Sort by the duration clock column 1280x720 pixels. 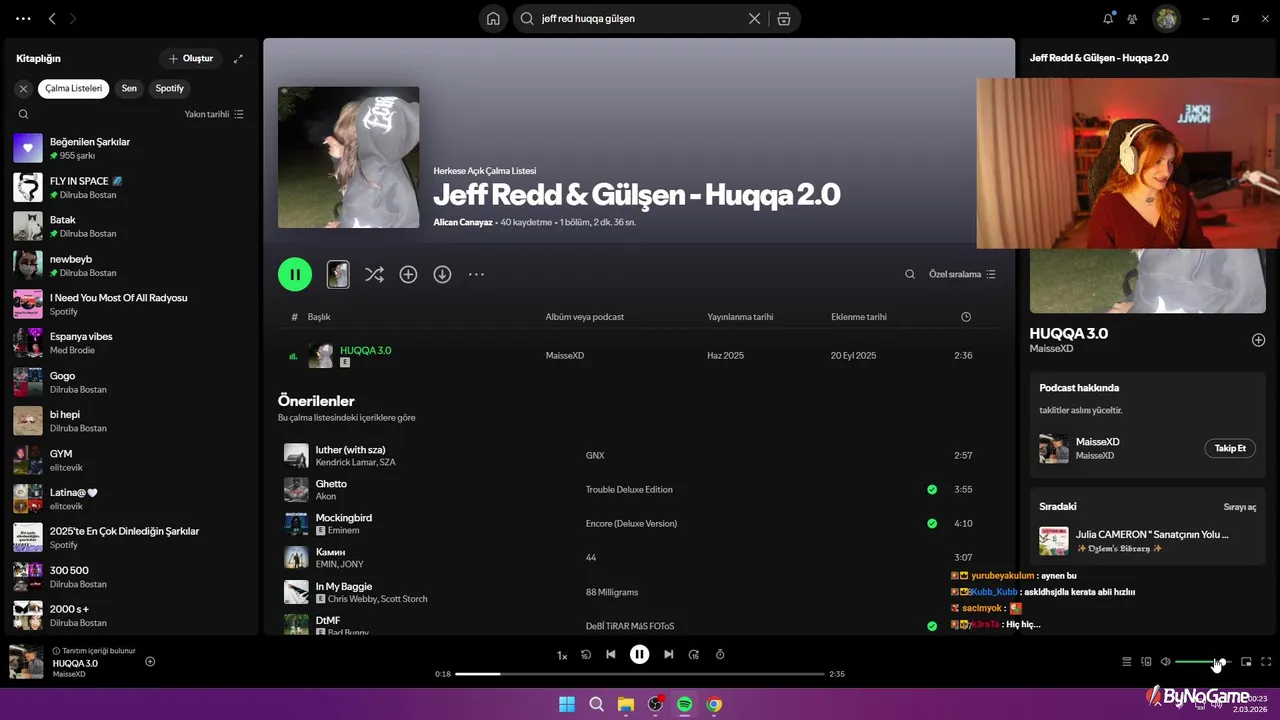[966, 317]
